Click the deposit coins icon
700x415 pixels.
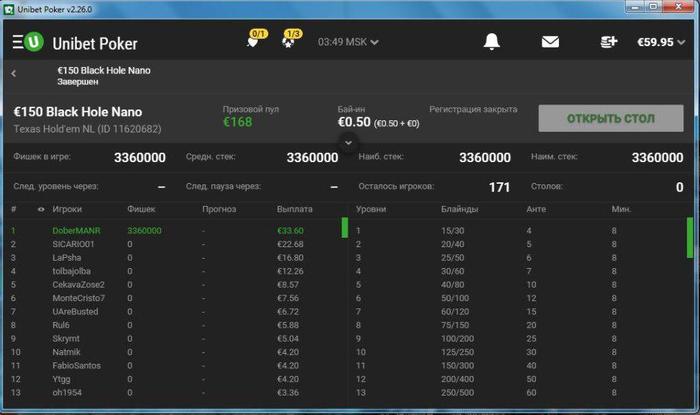click(x=609, y=42)
